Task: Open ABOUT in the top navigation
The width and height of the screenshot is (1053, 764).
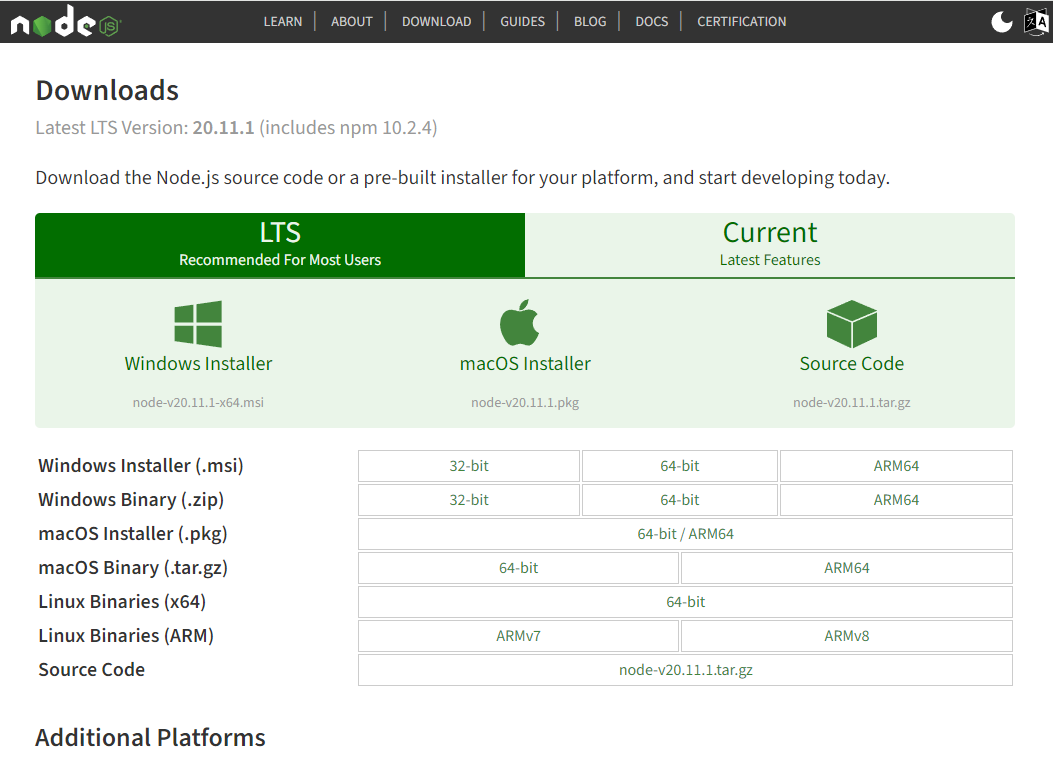Action: tap(351, 21)
